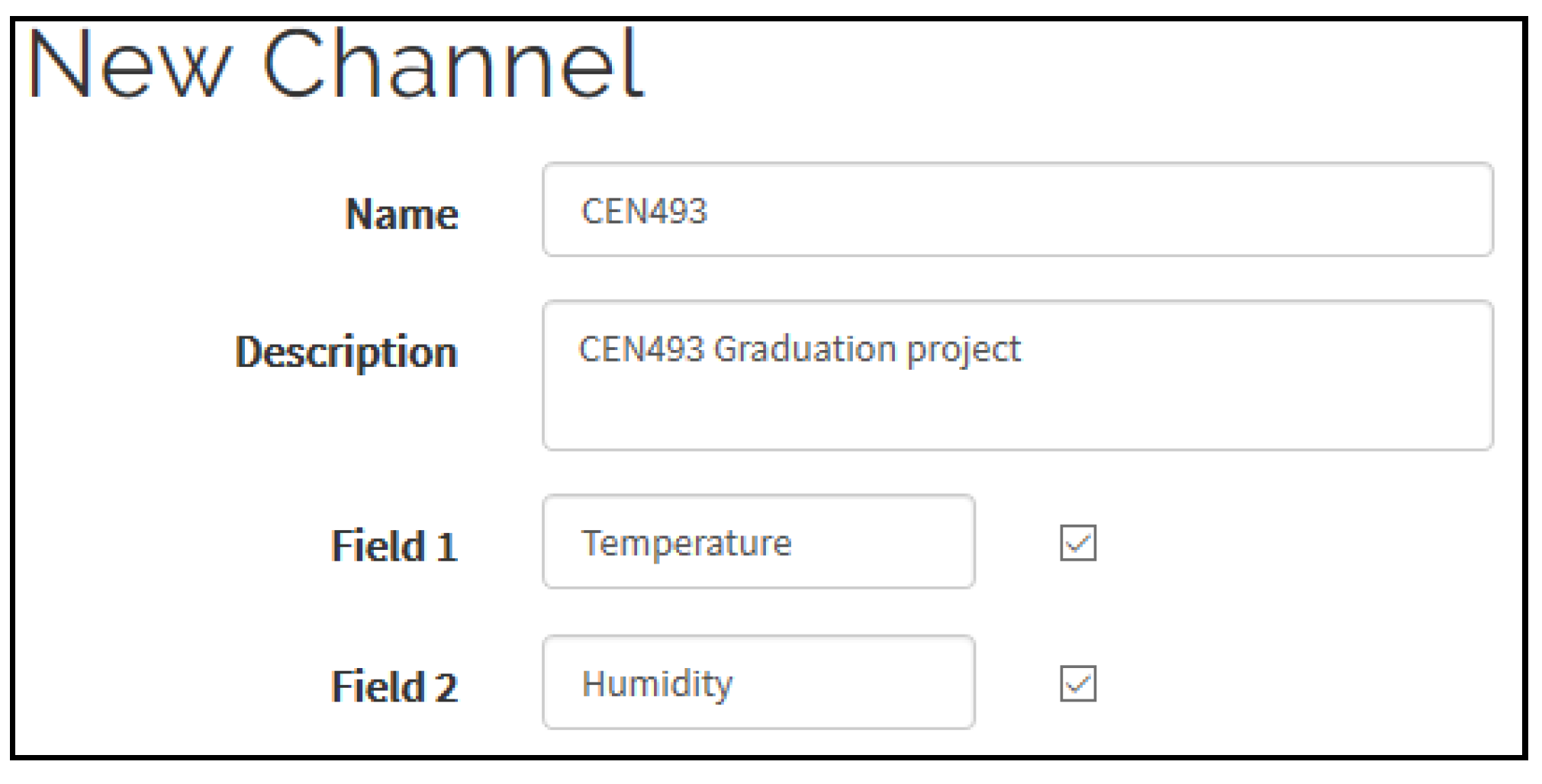Uncheck the Field 1 checkbox
The width and height of the screenshot is (1542, 784).
click(x=1077, y=543)
